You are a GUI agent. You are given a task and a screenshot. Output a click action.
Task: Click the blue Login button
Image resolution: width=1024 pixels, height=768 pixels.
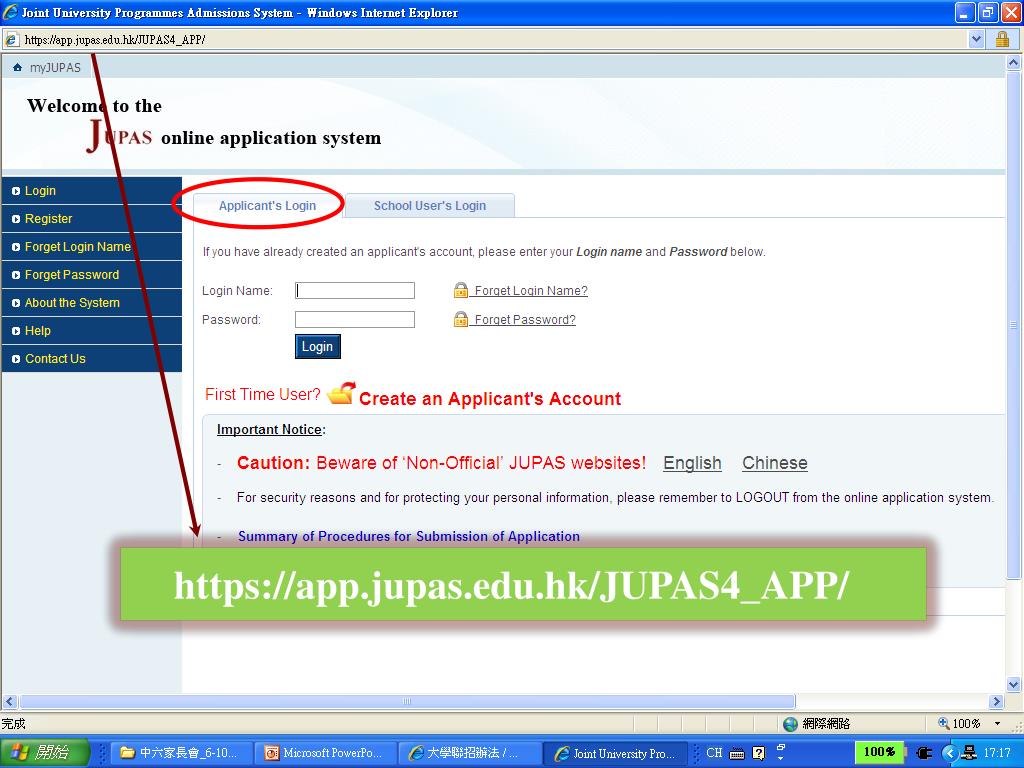[x=317, y=346]
